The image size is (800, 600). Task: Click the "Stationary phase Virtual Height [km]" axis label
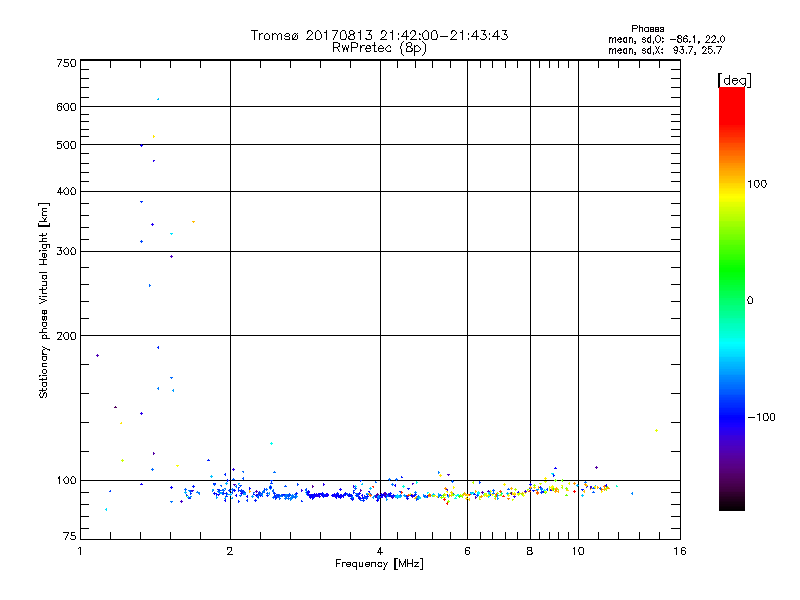pyautogui.click(x=44, y=300)
